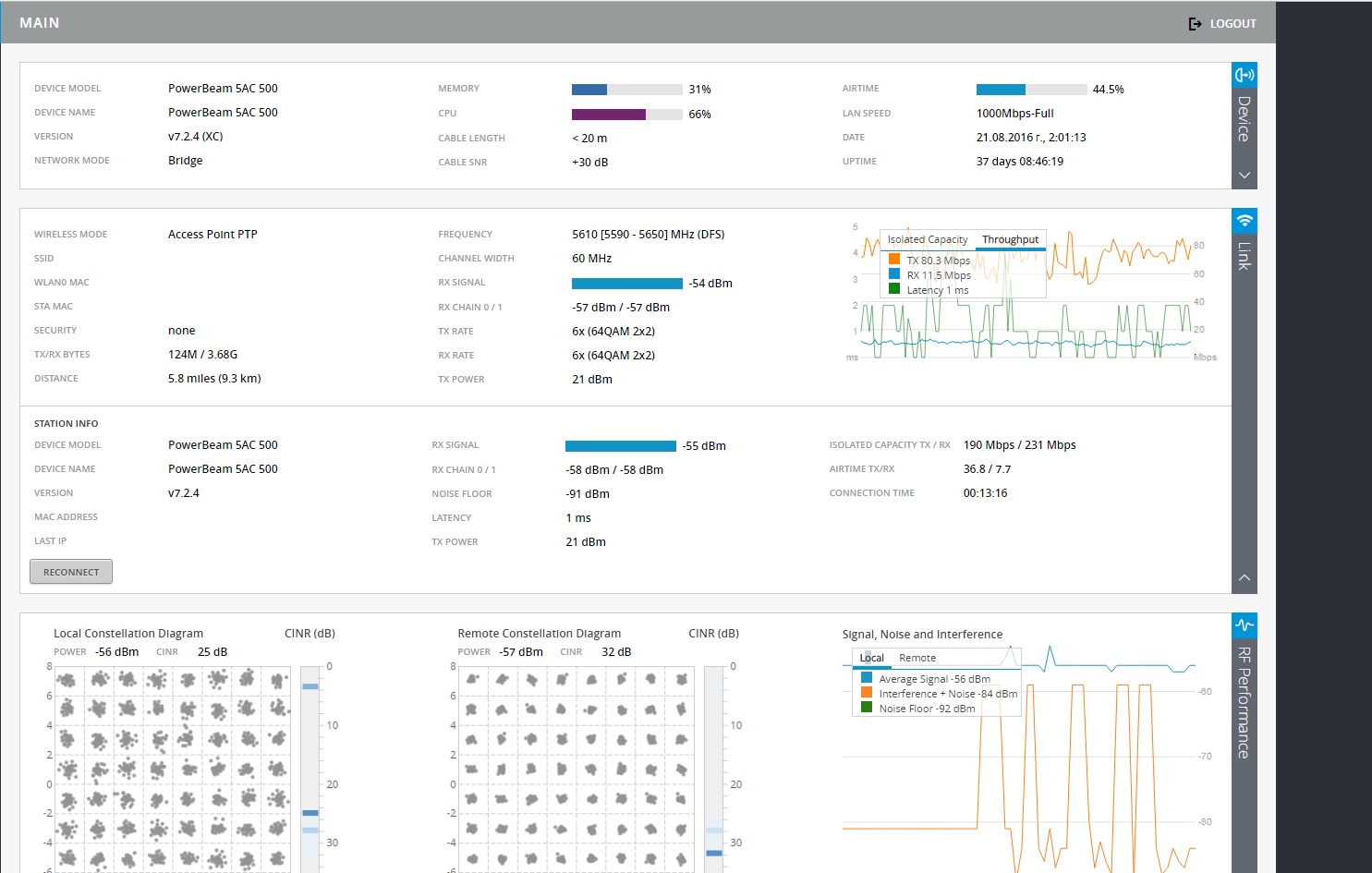The height and width of the screenshot is (873, 1372).
Task: Select the Remote tab in signal chart
Action: click(917, 658)
